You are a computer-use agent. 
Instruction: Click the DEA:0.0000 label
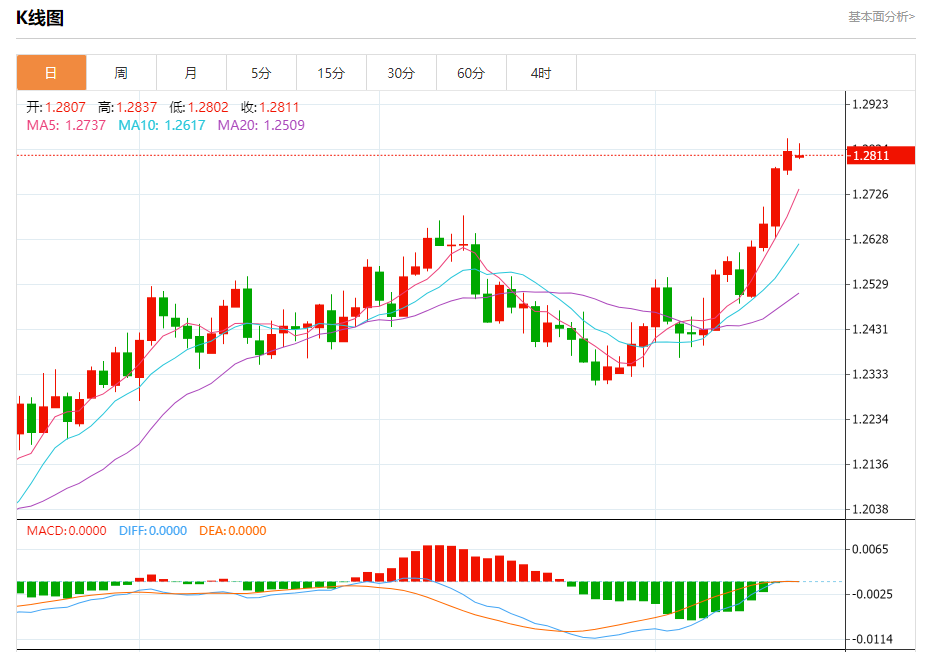[x=232, y=530]
